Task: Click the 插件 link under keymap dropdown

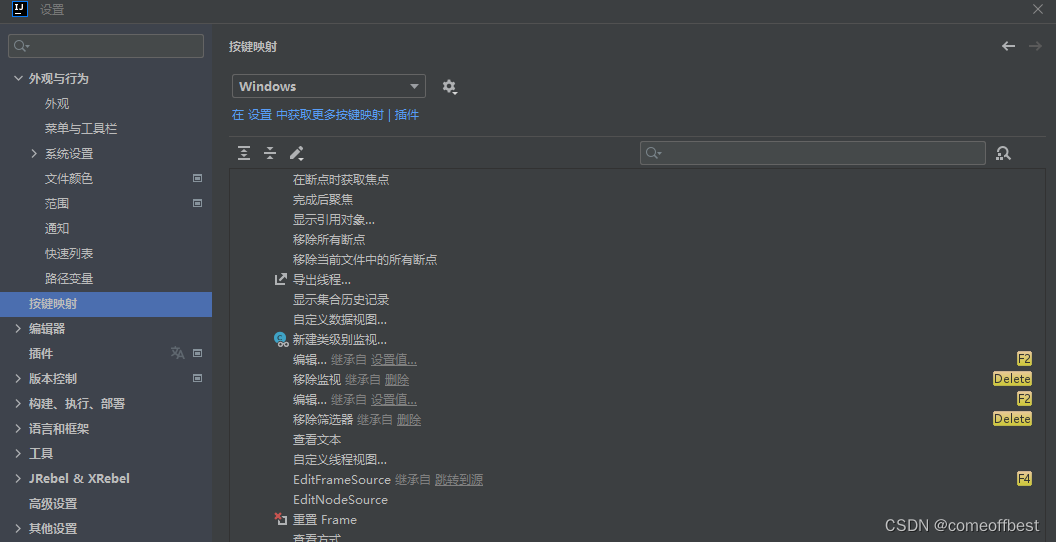Action: coord(407,115)
